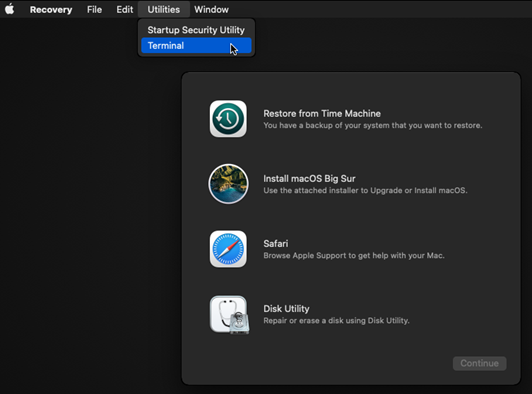The image size is (532, 394).
Task: Select the Safari compass icon
Action: 228,249
